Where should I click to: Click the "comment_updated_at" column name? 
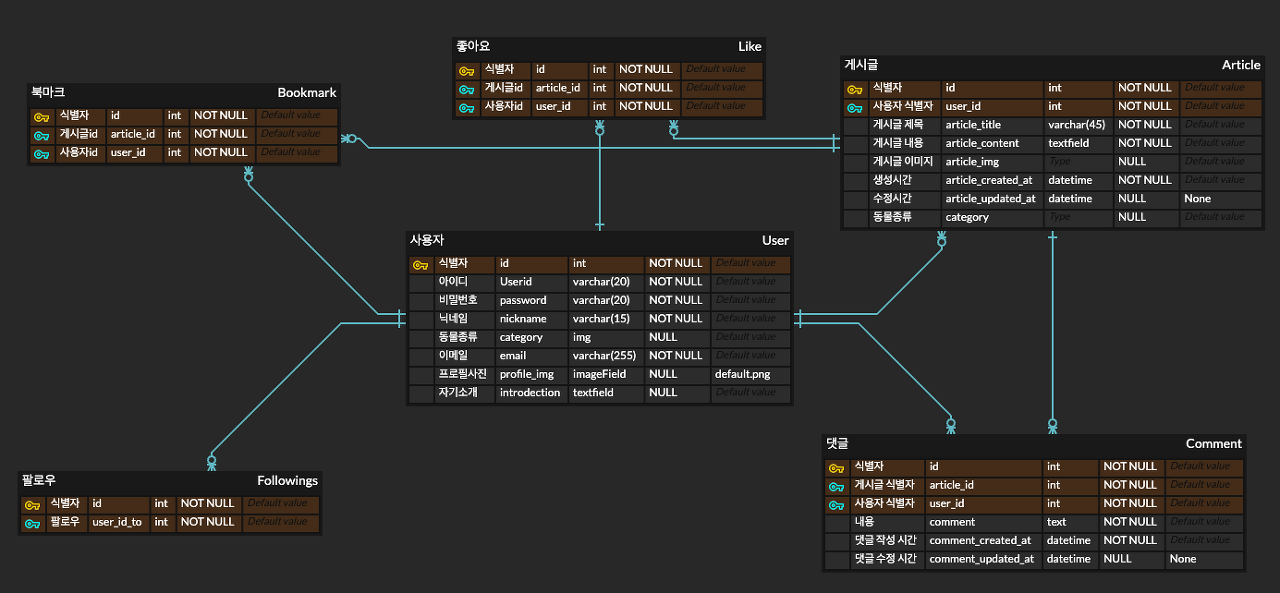[982, 560]
